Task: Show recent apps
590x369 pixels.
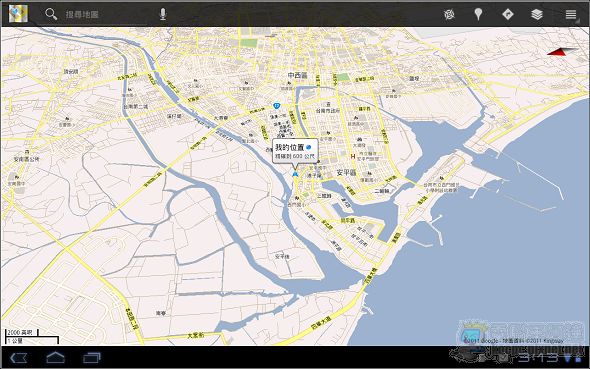Action: pos(92,358)
